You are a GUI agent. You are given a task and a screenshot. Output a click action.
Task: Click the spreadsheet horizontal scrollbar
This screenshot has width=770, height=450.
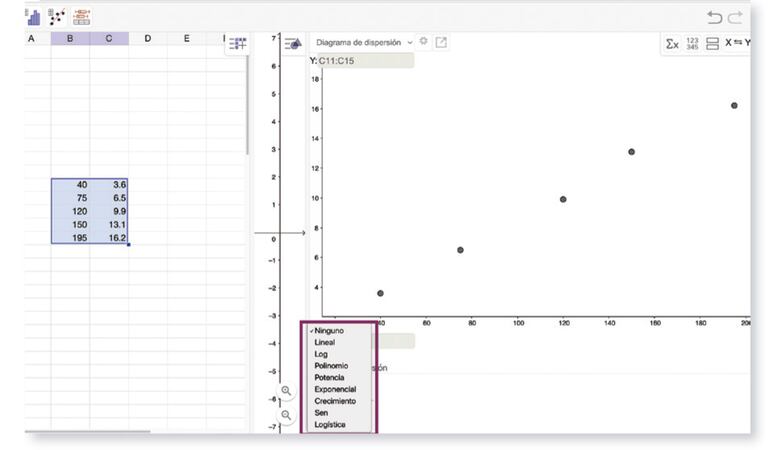coord(88,432)
